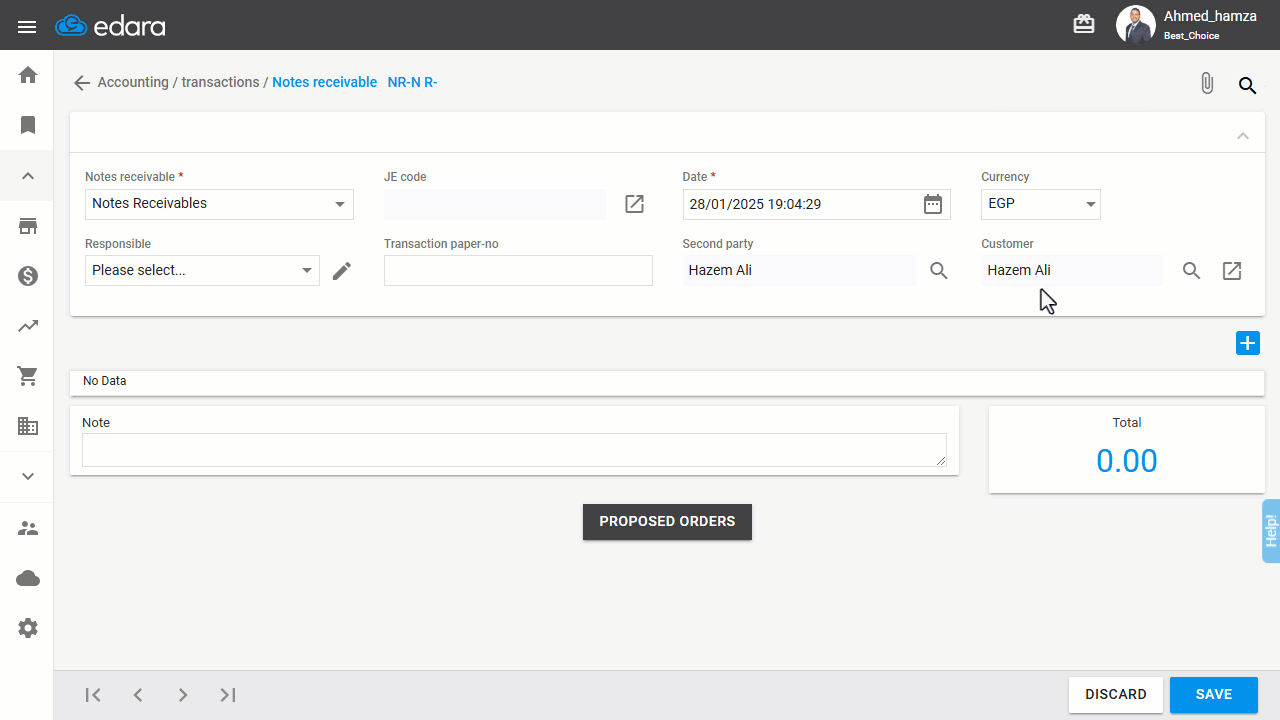
Task: Open shopping cart icon in sidebar
Action: click(x=28, y=376)
